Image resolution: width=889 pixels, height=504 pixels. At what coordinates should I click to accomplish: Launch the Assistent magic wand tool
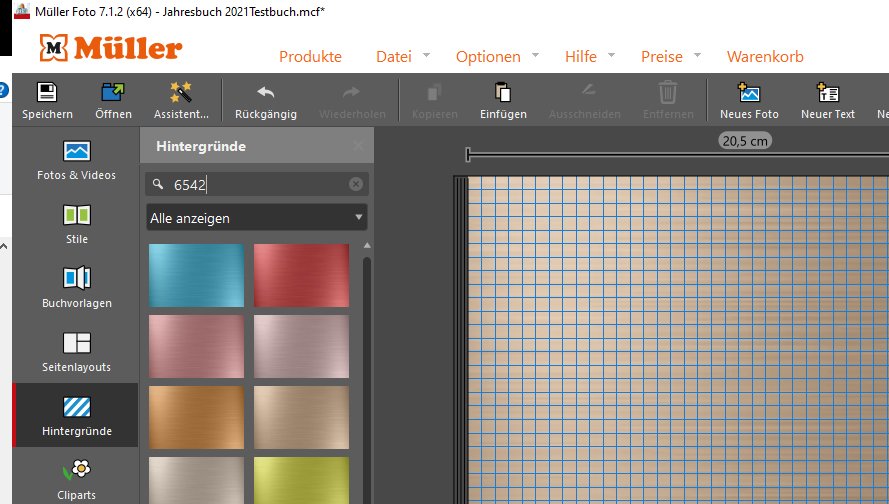coord(181,94)
